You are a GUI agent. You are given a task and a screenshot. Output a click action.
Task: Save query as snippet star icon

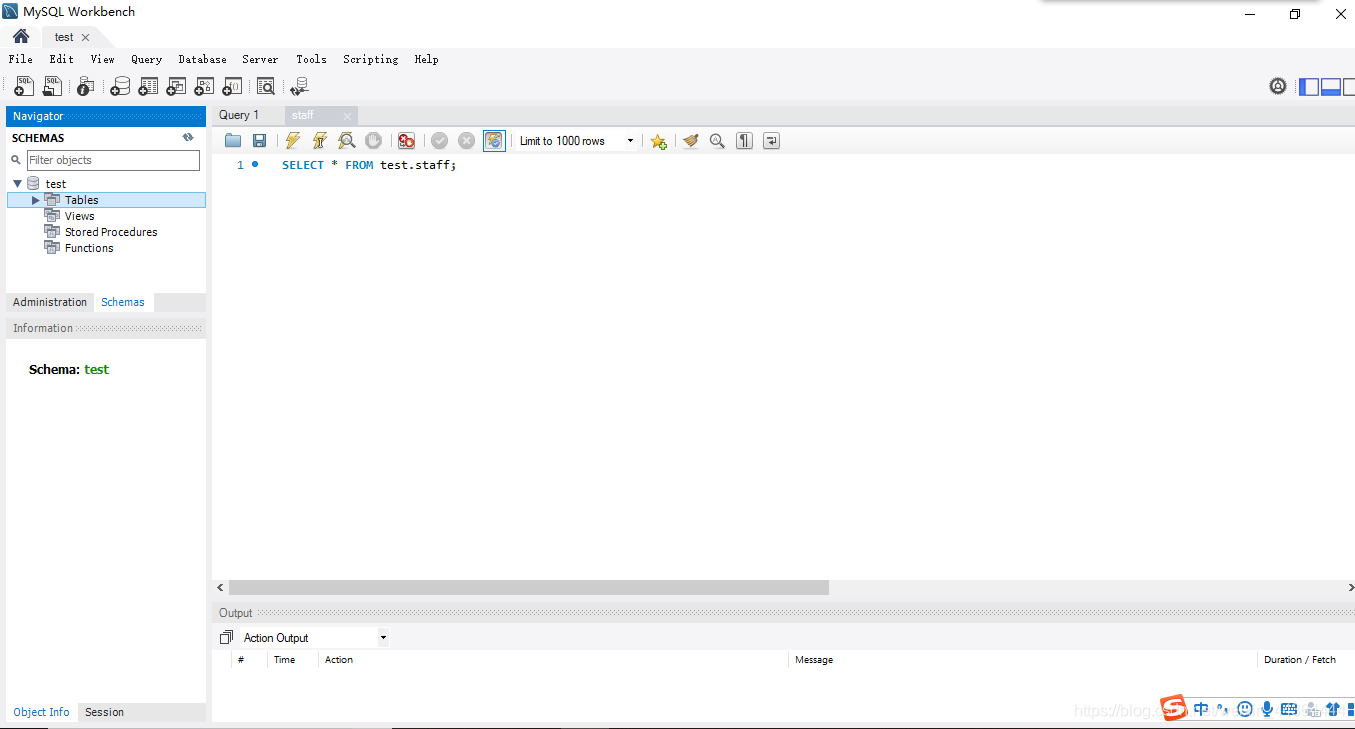[658, 141]
